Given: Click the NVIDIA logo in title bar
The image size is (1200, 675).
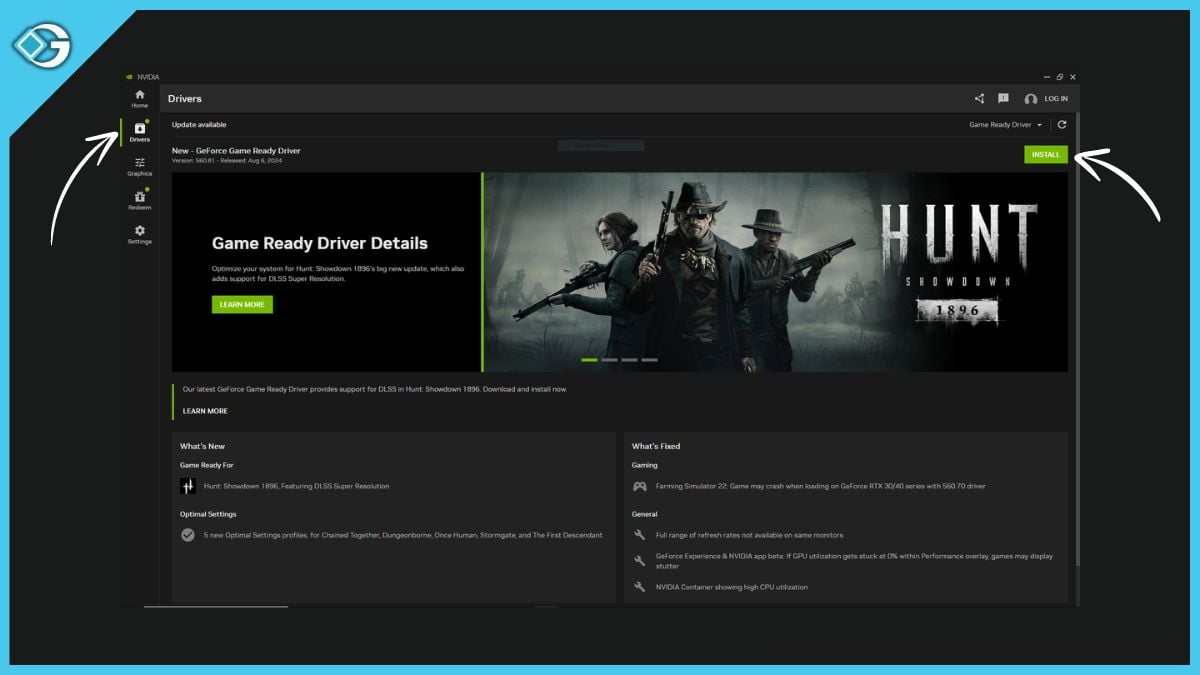Looking at the screenshot, I should (x=130, y=77).
